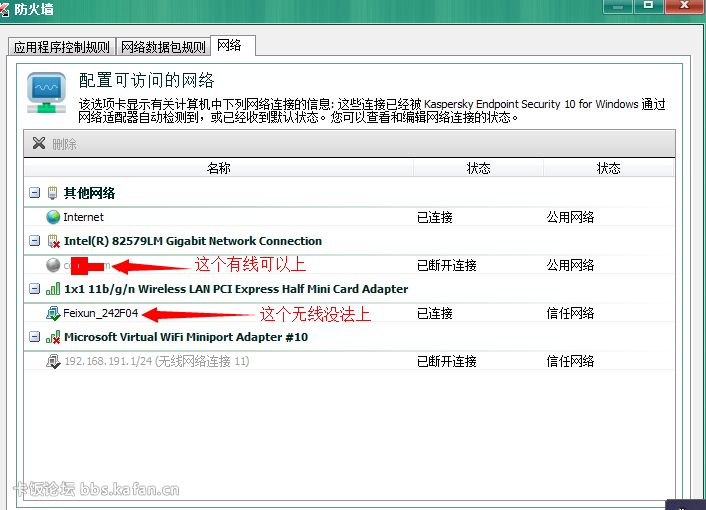Viewport: 706px width, 510px height.
Task: Select the 其他网络 group row
Action: (x=349, y=193)
